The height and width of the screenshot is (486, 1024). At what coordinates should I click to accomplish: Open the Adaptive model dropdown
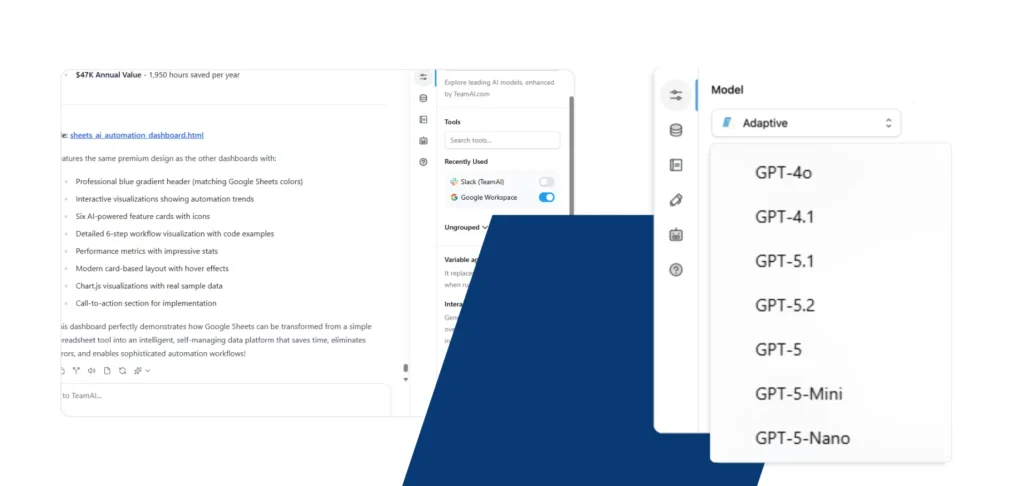pyautogui.click(x=806, y=123)
